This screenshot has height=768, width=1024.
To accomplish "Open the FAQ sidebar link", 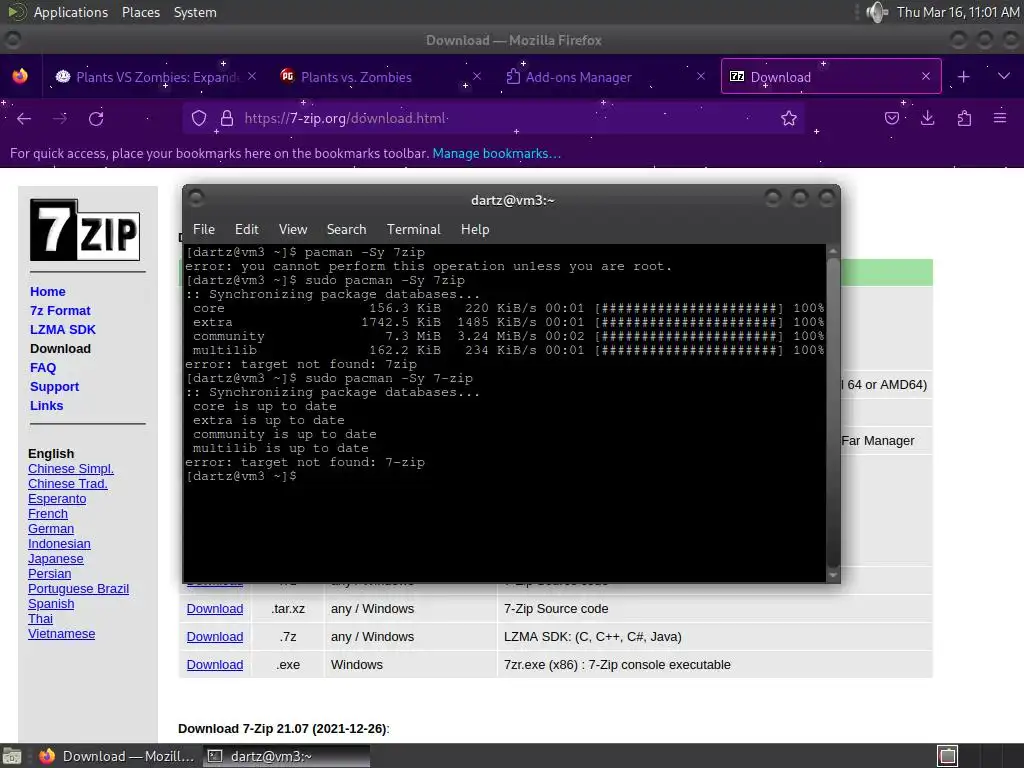I will point(43,367).
